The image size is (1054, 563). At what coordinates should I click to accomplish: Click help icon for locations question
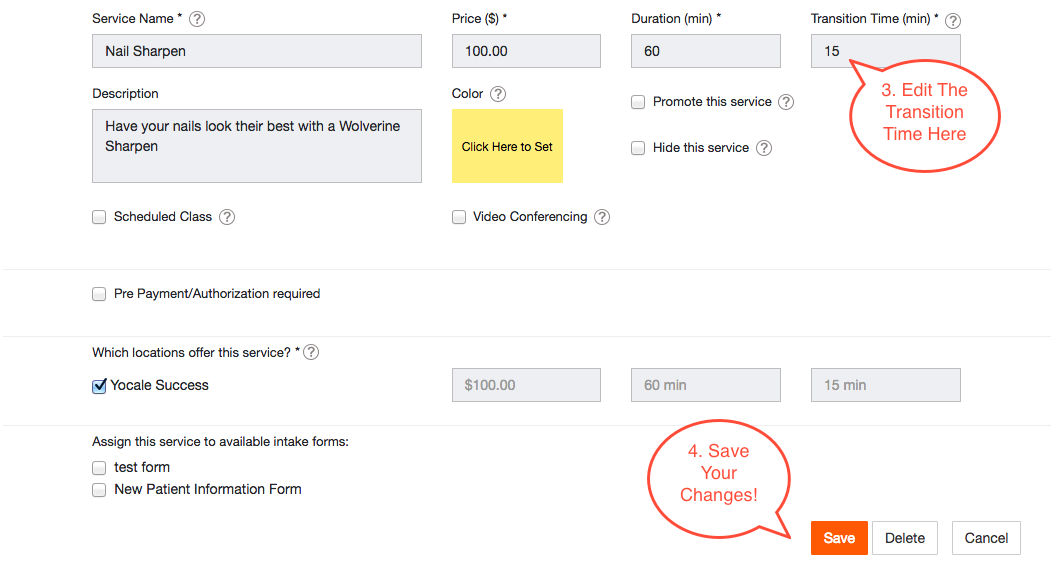311,352
